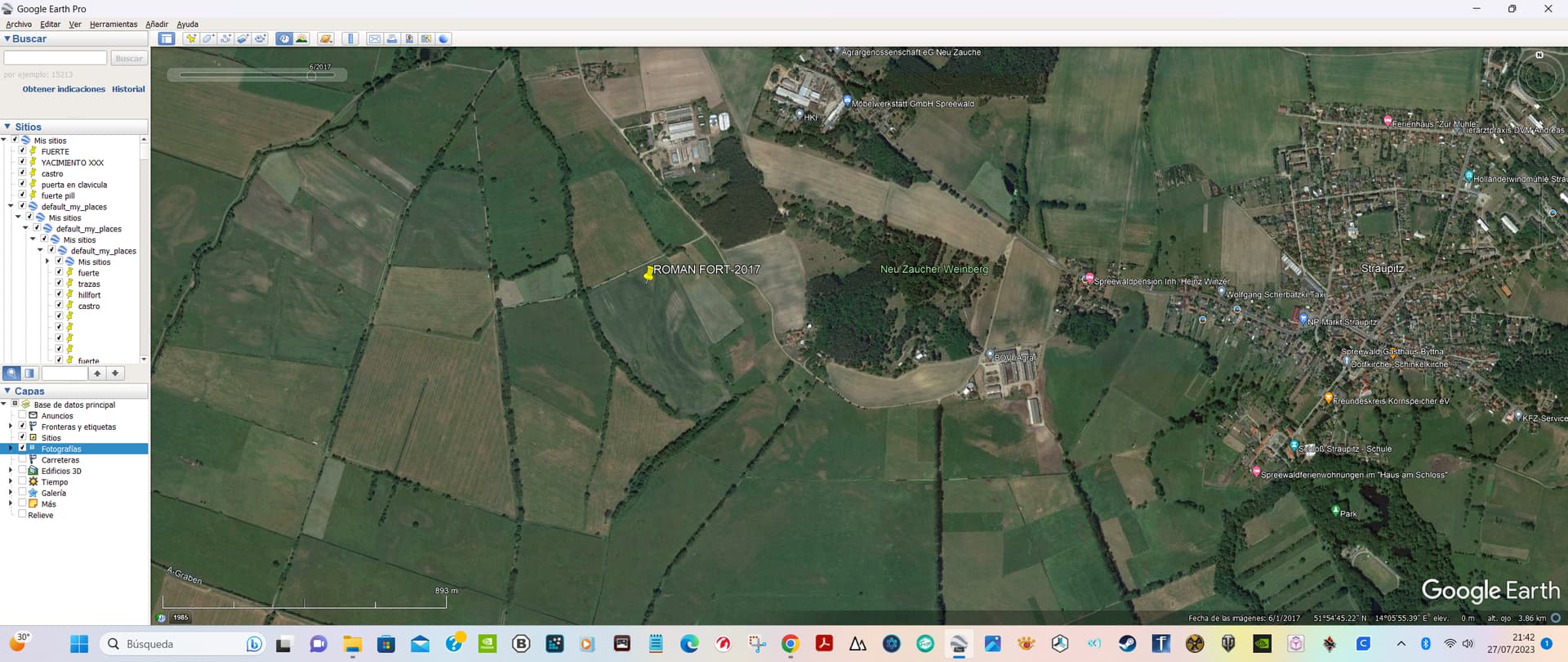This screenshot has width=1568, height=662.
Task: Enable the Carreteras layer checkbox
Action: click(22, 459)
